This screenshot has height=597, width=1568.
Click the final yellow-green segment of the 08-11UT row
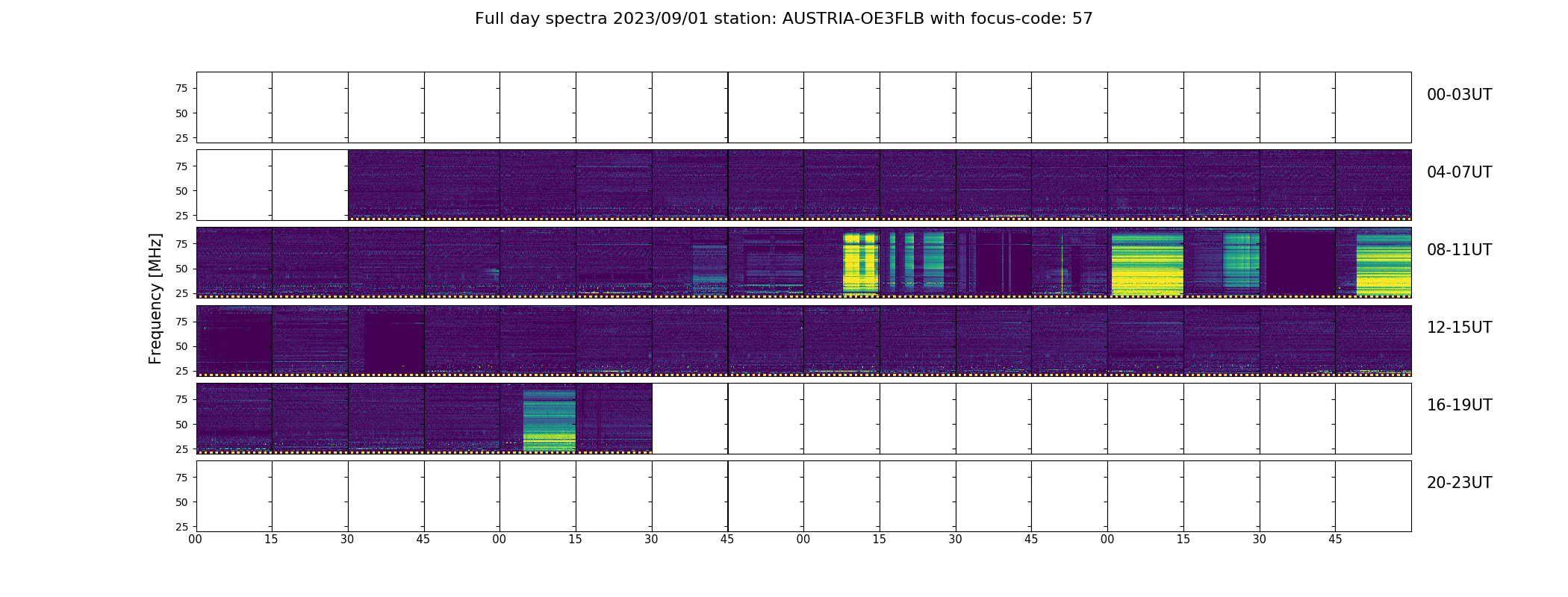1384,263
